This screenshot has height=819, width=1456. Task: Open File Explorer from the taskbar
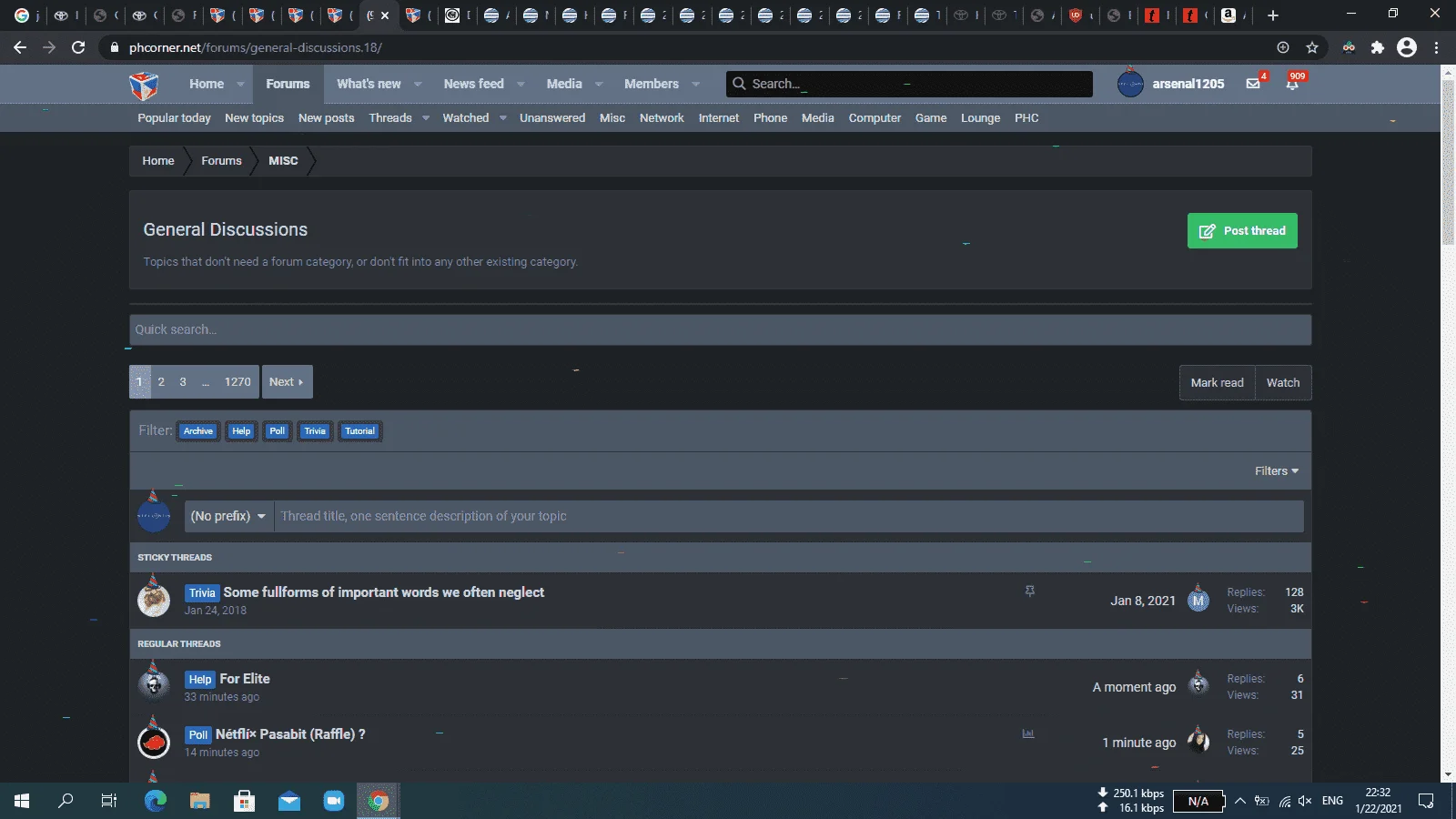pos(200,801)
